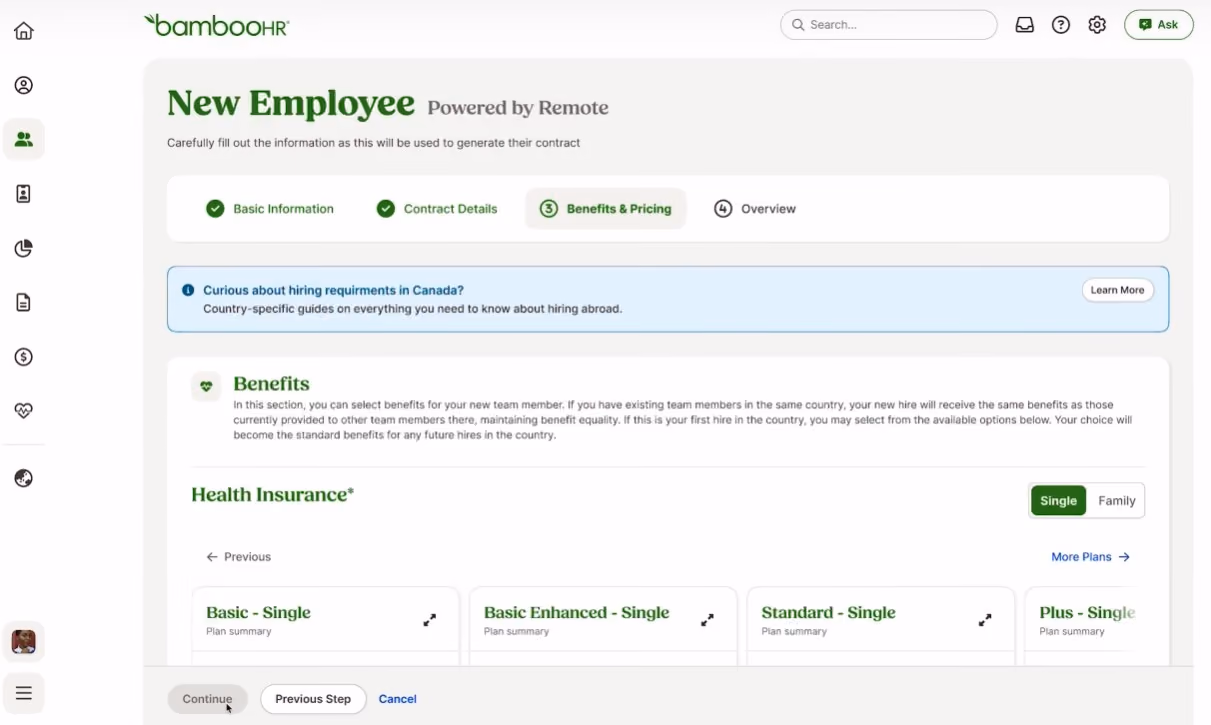Viewport: 1211px width, 725px height.
Task: Select the Benefits & Pricing step
Action: point(606,209)
